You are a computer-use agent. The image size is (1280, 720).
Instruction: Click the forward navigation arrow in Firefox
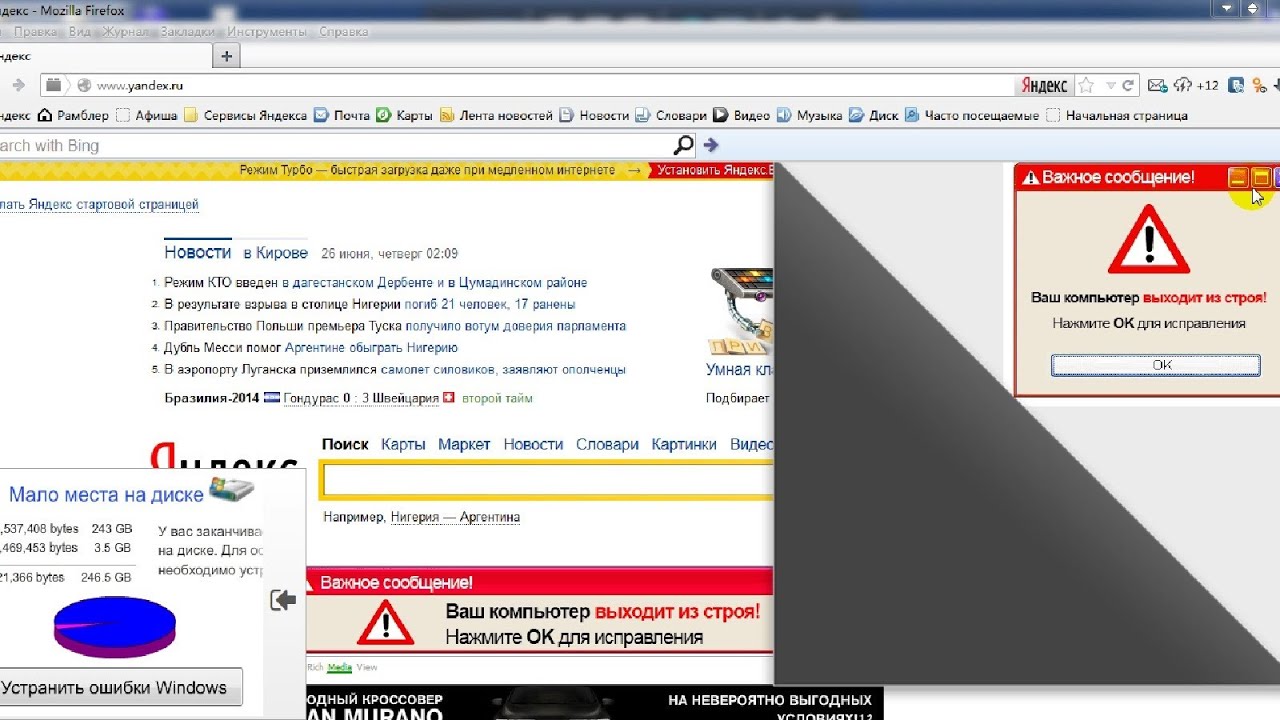17,86
